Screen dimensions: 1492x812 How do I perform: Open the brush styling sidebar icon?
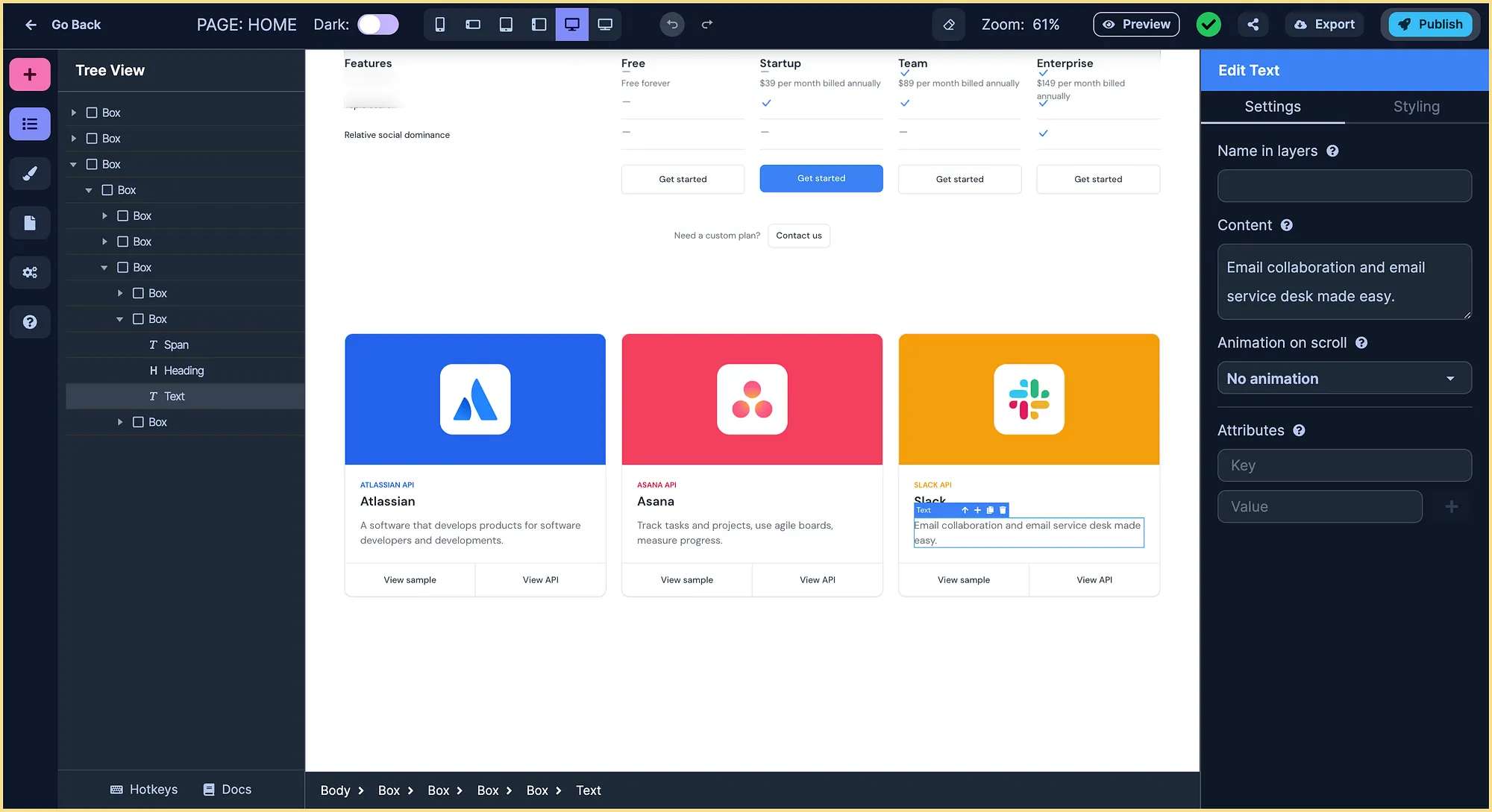(x=30, y=174)
